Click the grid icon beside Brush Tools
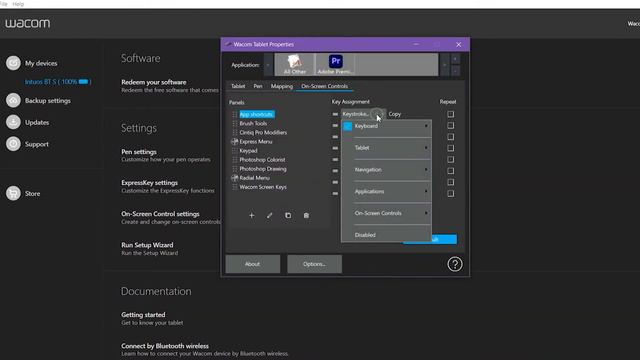The height and width of the screenshot is (360, 640). (235, 123)
